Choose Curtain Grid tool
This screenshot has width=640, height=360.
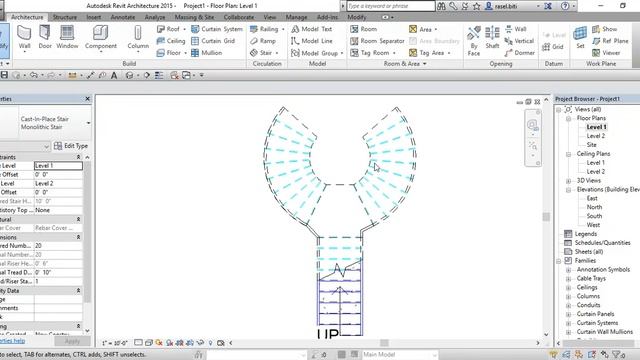[213, 41]
